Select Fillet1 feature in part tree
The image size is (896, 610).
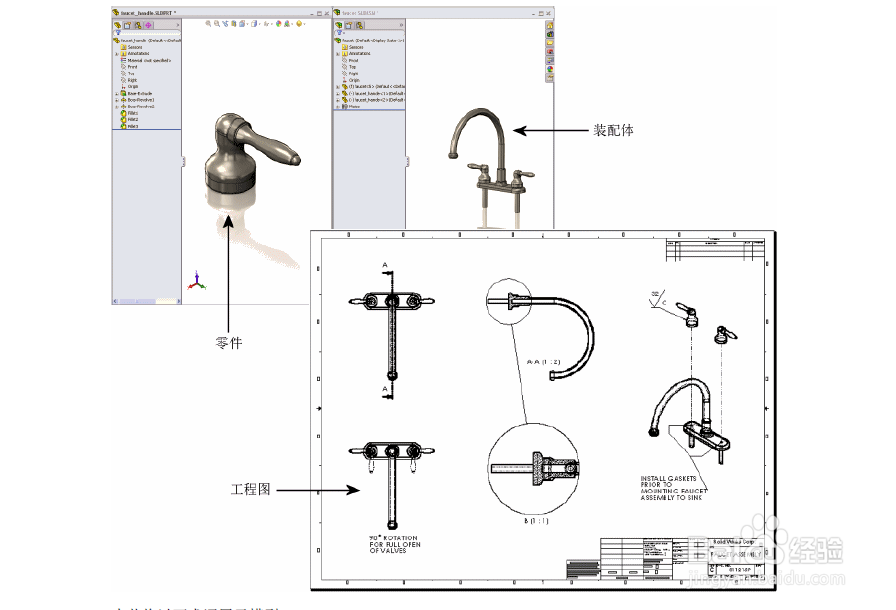(130, 113)
